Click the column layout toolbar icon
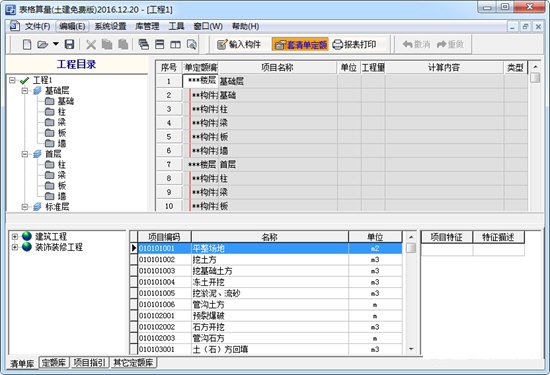The width and height of the screenshot is (550, 375). pos(175,45)
